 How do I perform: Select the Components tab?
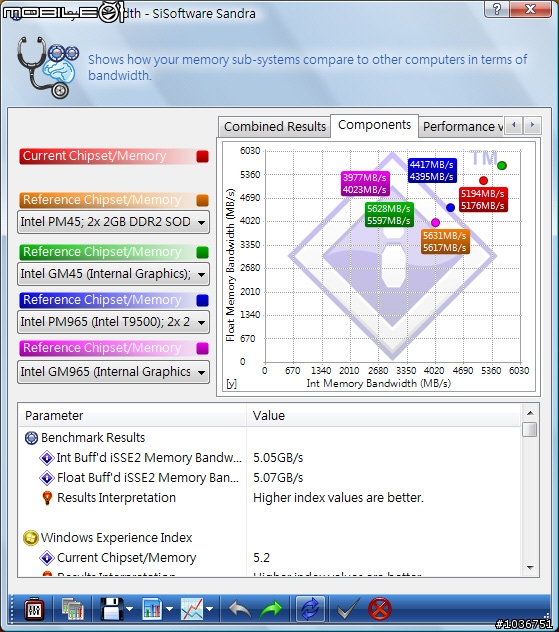point(374,125)
